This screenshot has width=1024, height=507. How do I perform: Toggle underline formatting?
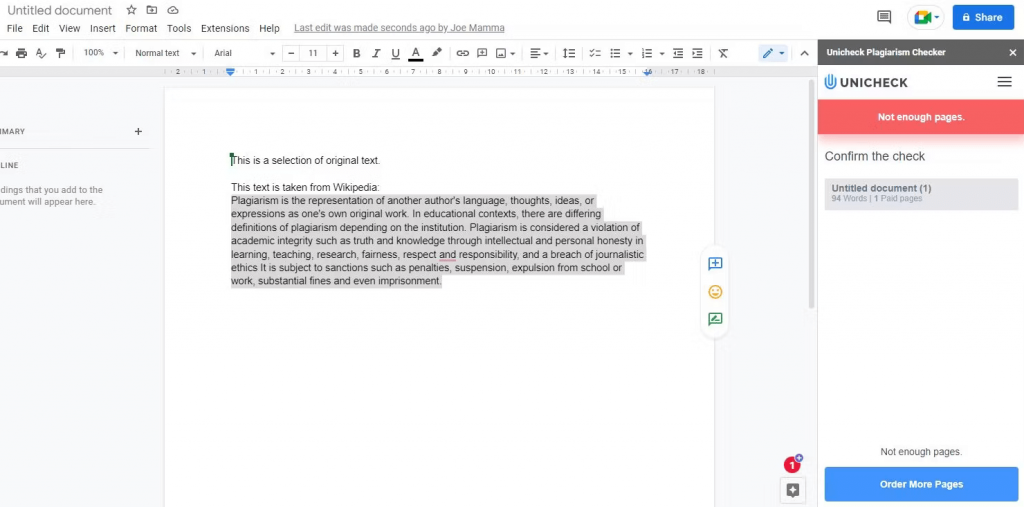[395, 53]
